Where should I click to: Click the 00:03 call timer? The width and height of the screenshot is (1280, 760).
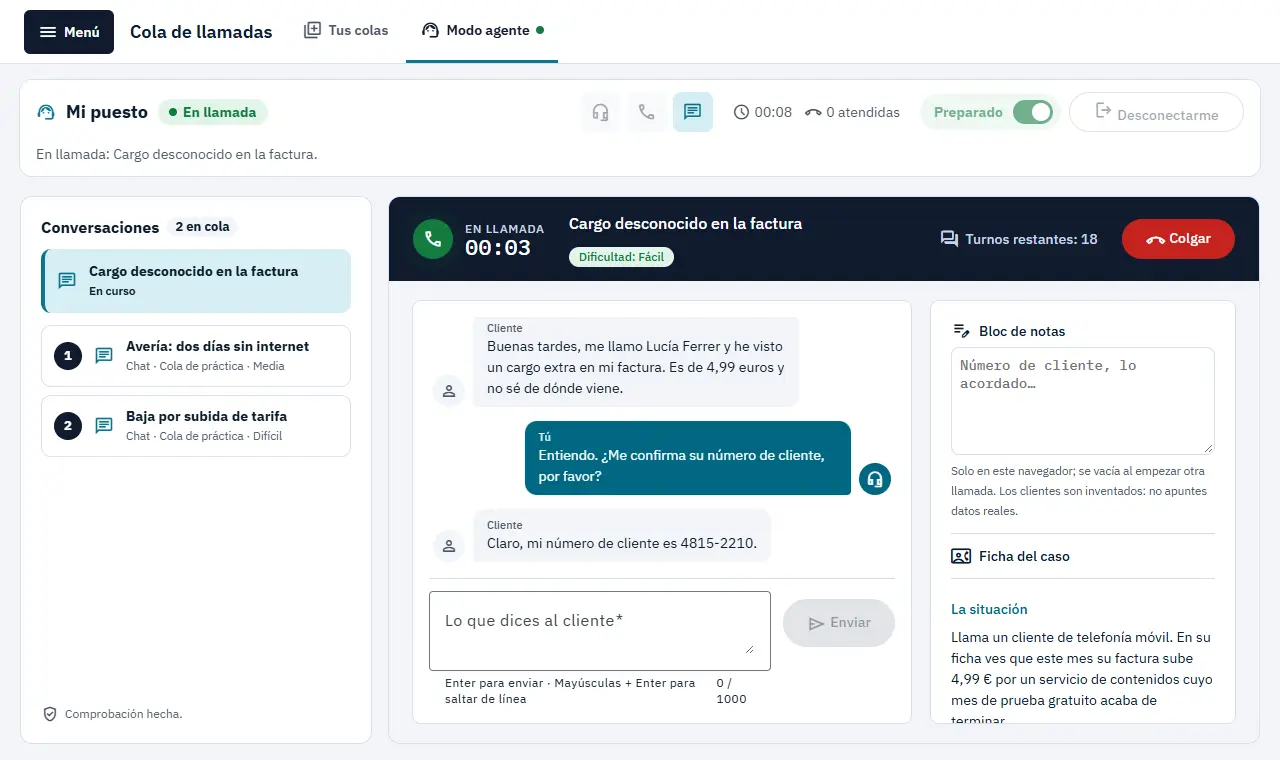[x=498, y=248]
